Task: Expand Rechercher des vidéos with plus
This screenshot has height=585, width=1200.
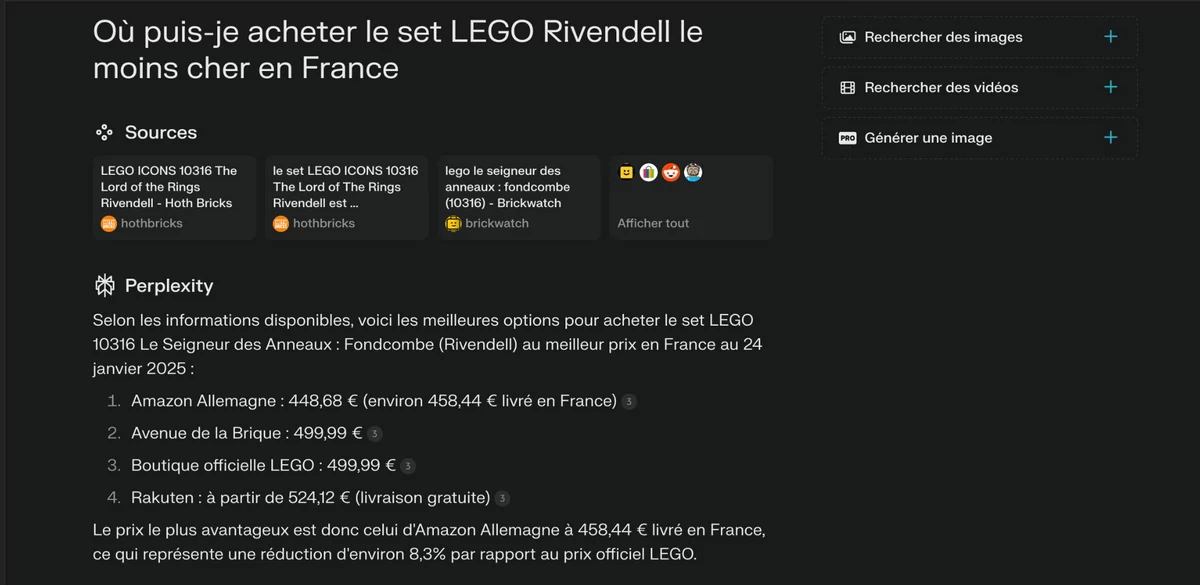Action: pyautogui.click(x=1110, y=87)
